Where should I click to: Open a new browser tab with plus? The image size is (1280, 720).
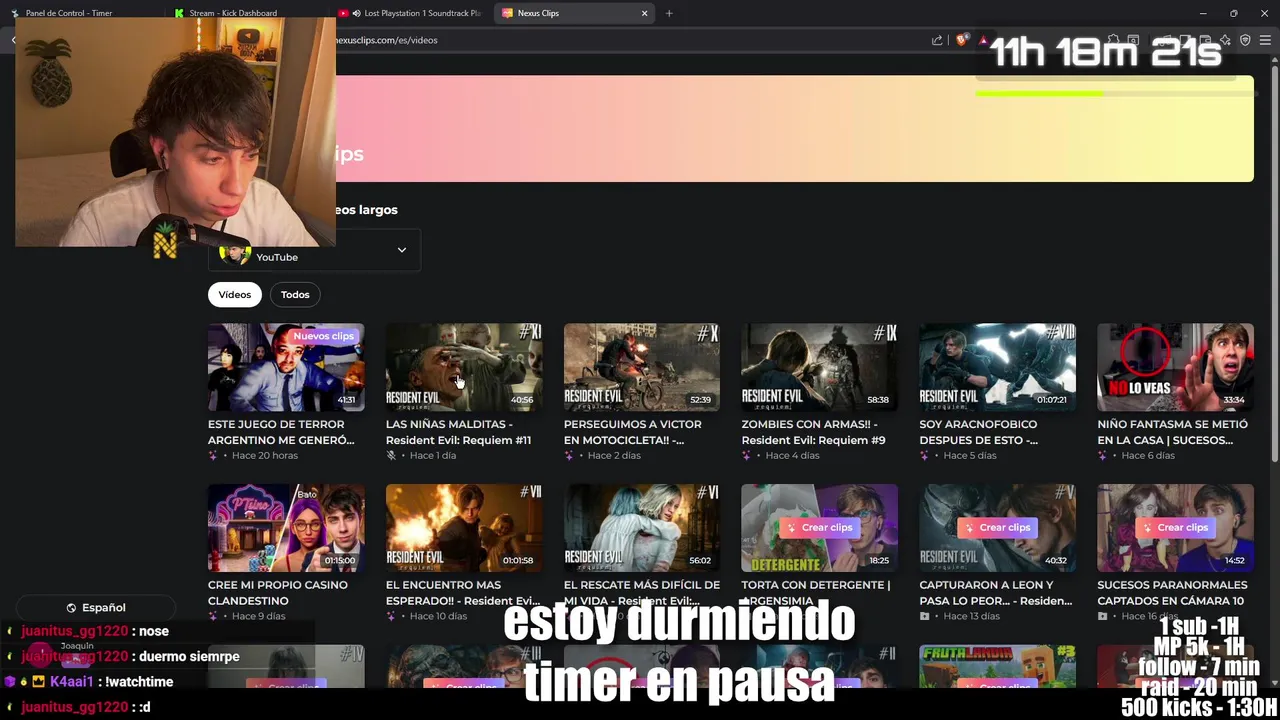[x=669, y=13]
